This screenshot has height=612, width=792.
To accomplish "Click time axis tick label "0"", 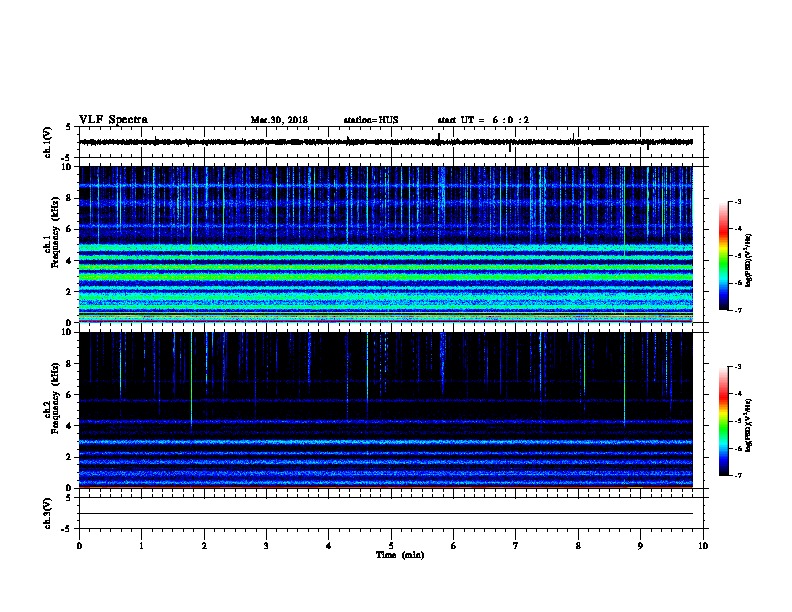I will coord(79,546).
